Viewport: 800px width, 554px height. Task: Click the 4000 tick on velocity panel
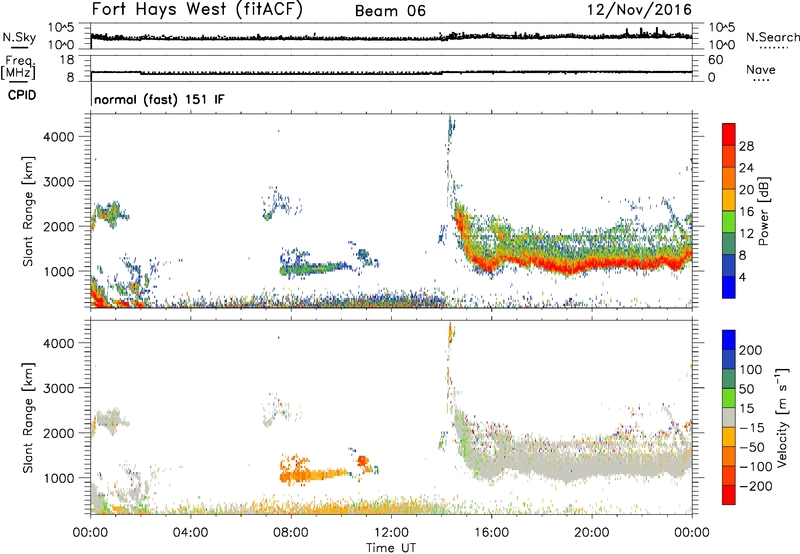(x=59, y=343)
